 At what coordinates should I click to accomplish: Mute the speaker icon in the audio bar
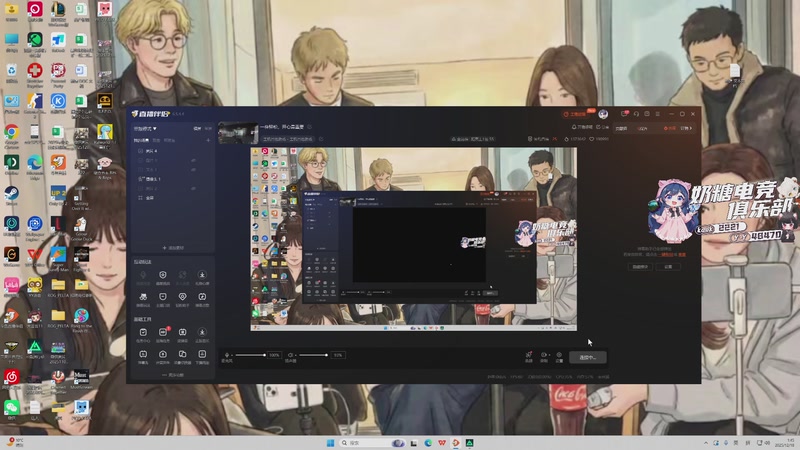(290, 355)
